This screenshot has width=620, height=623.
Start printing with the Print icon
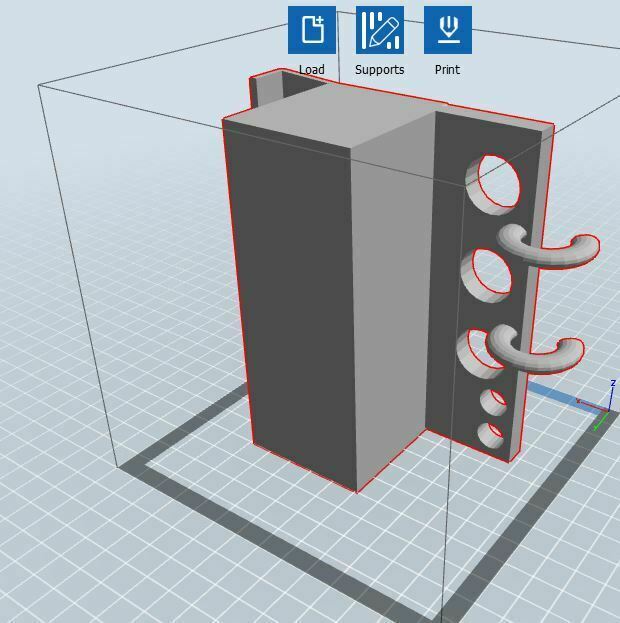[448, 30]
